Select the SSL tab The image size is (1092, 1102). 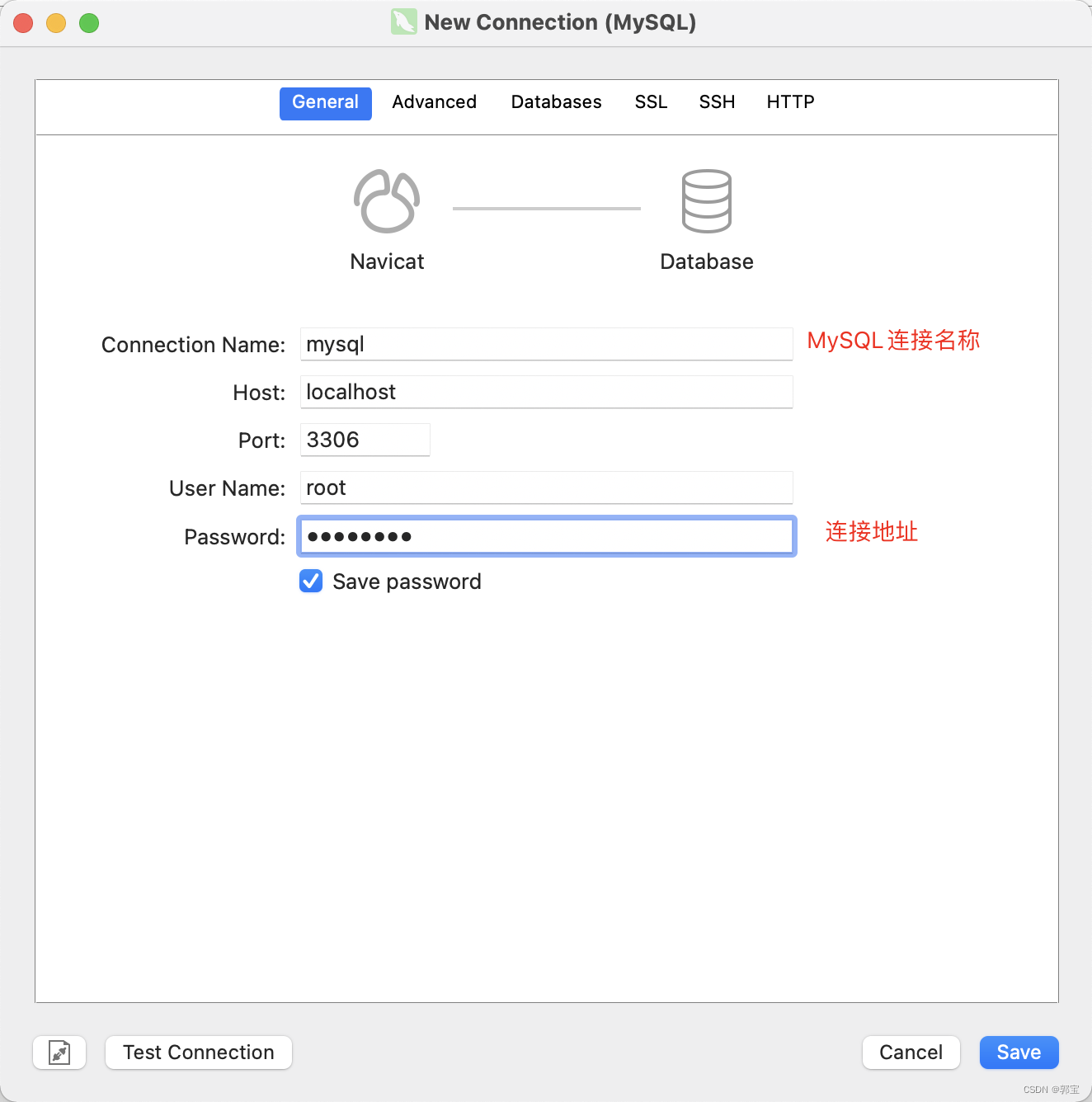(x=651, y=102)
